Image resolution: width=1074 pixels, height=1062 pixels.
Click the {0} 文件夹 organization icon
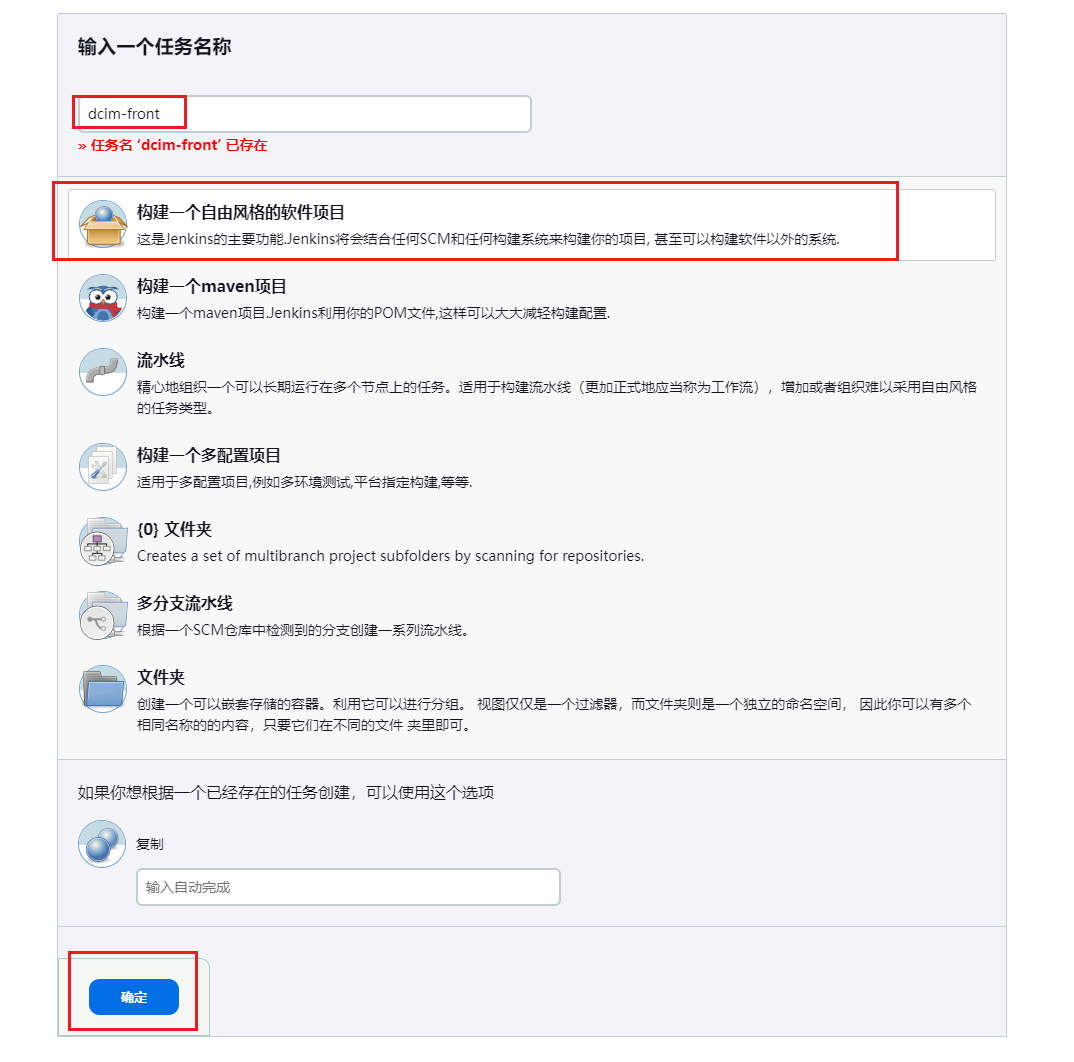[103, 541]
